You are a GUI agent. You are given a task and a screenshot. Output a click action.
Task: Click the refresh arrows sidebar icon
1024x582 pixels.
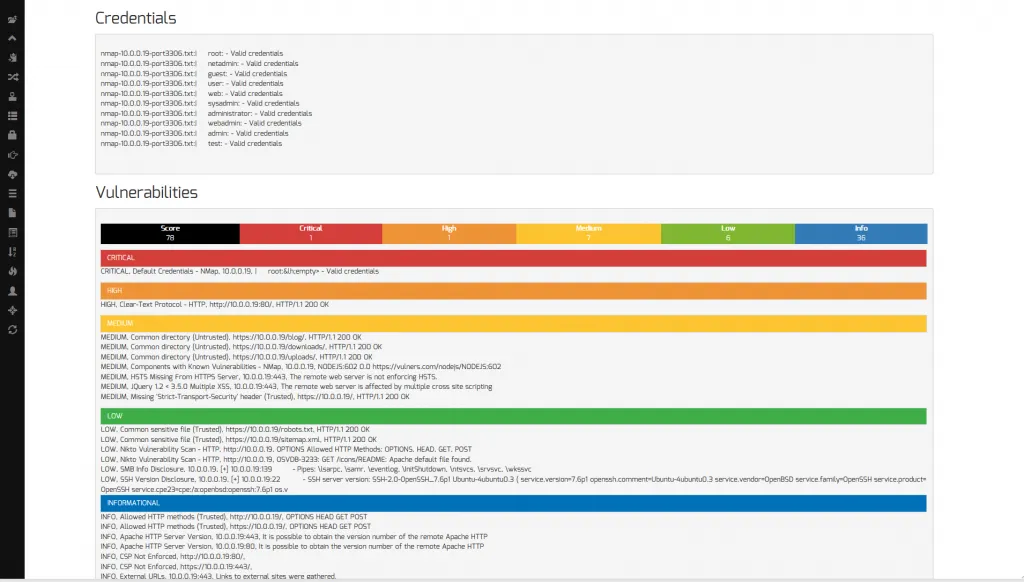[x=12, y=330]
